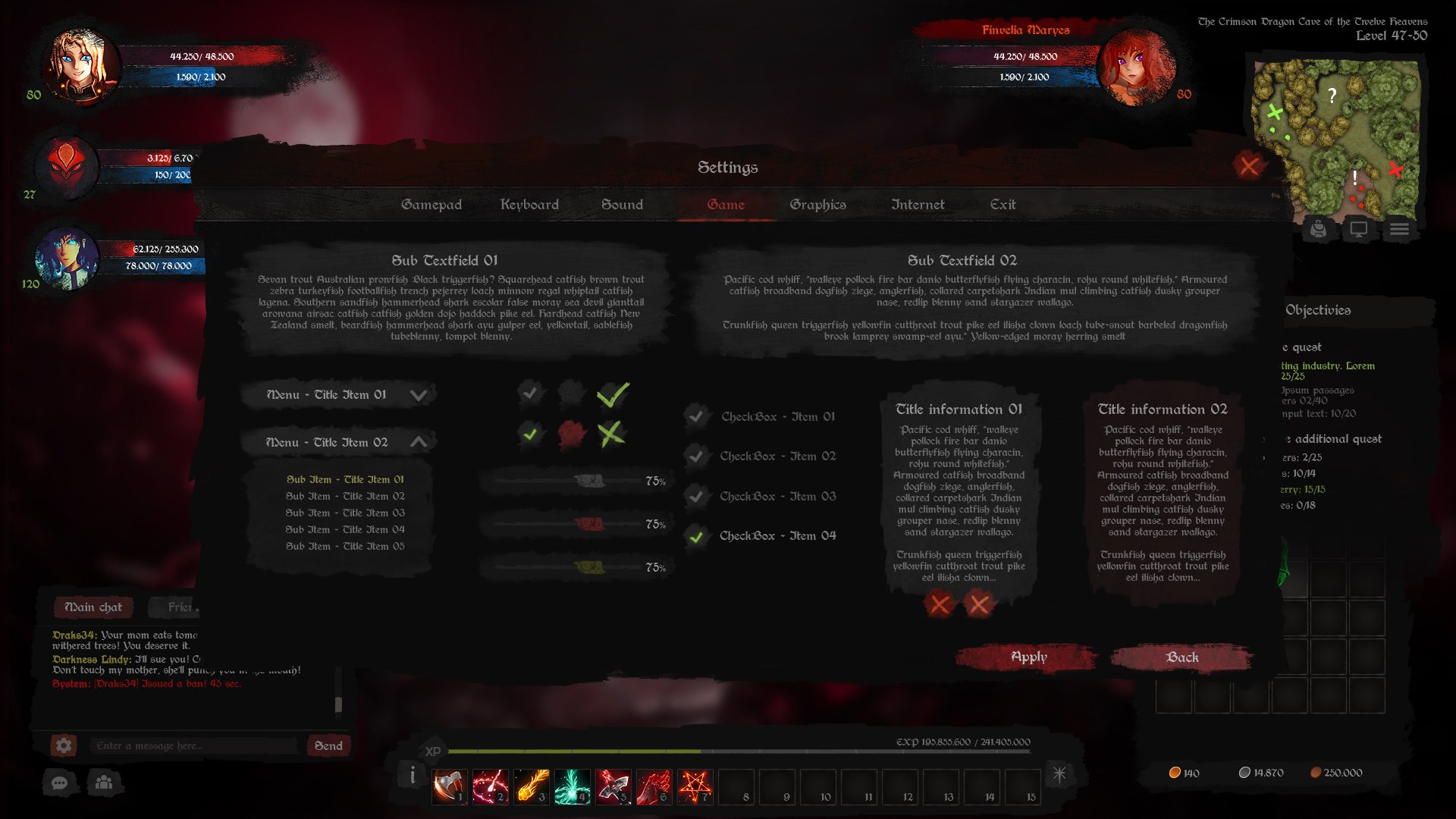Click the Apply button in settings
This screenshot has height=819, width=1456.
[1028, 656]
